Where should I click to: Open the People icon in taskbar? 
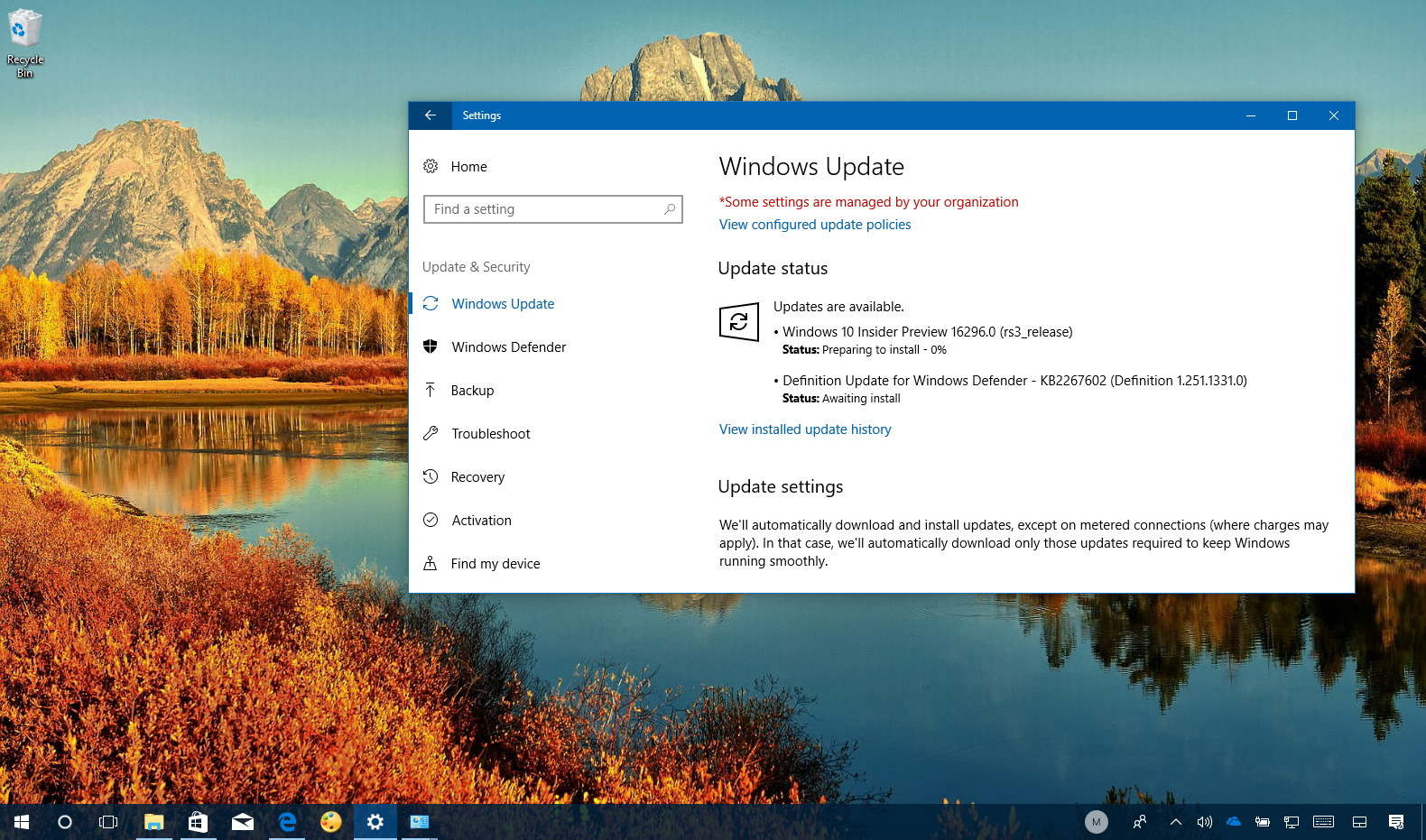[x=1141, y=822]
